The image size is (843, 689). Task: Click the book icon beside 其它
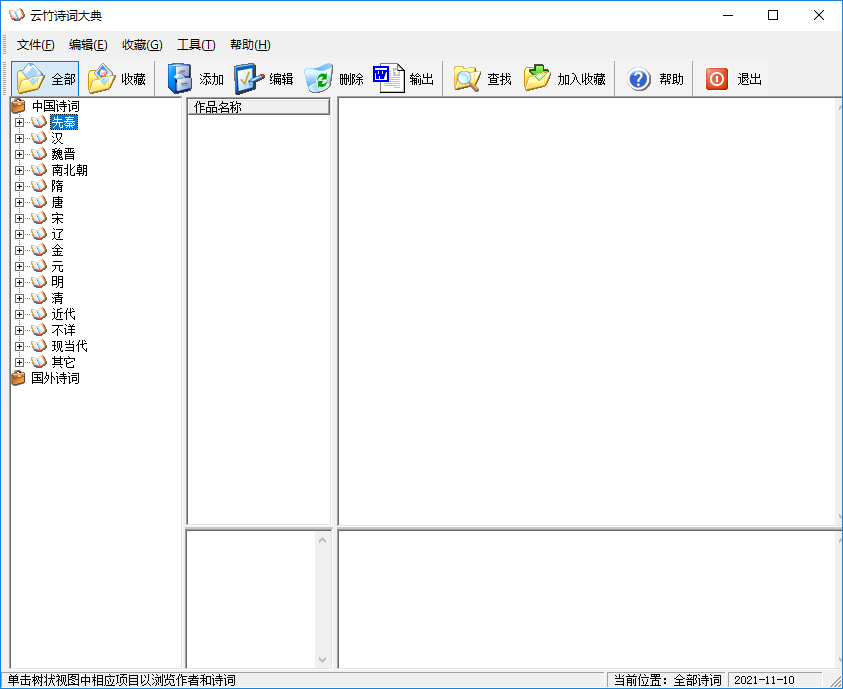click(39, 362)
